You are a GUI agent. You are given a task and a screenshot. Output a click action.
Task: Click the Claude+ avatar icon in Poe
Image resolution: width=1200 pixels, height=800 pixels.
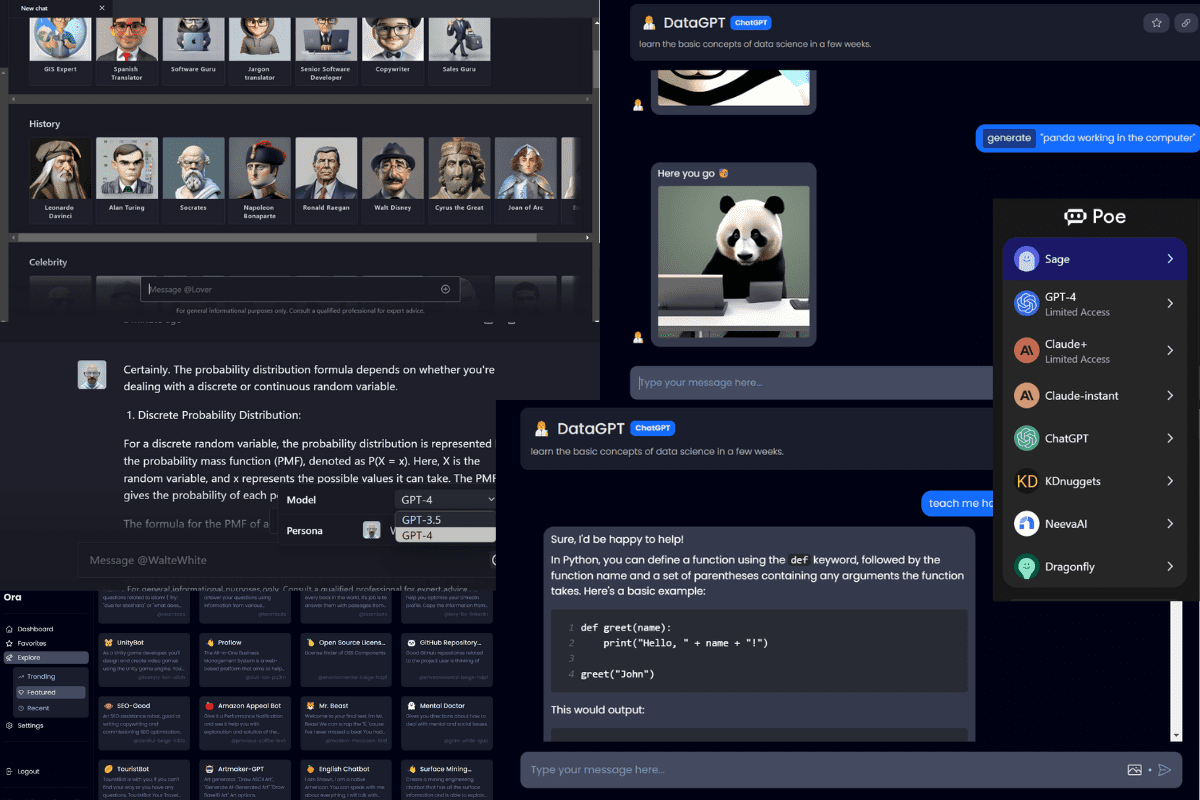pos(1026,350)
